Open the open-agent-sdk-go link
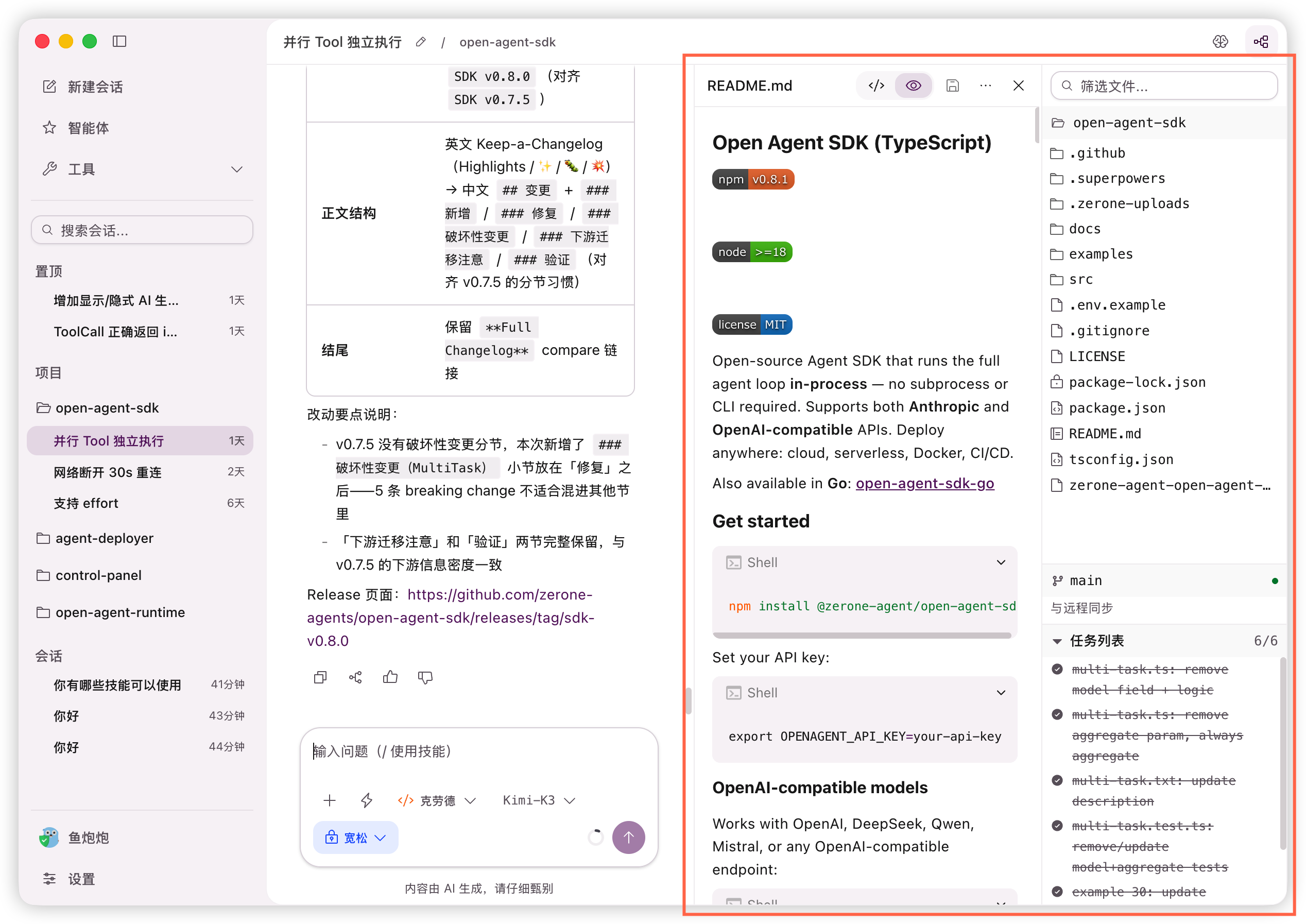Image resolution: width=1306 pixels, height=924 pixels. click(925, 483)
